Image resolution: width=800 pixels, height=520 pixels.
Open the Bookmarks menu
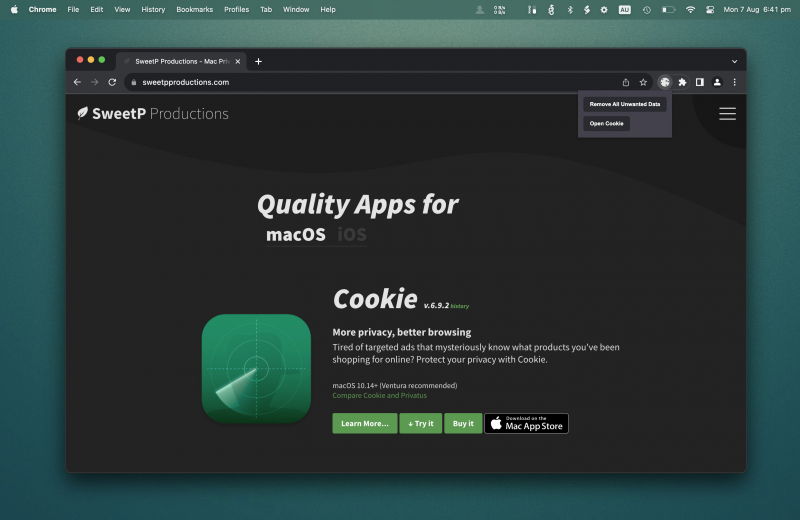point(194,9)
